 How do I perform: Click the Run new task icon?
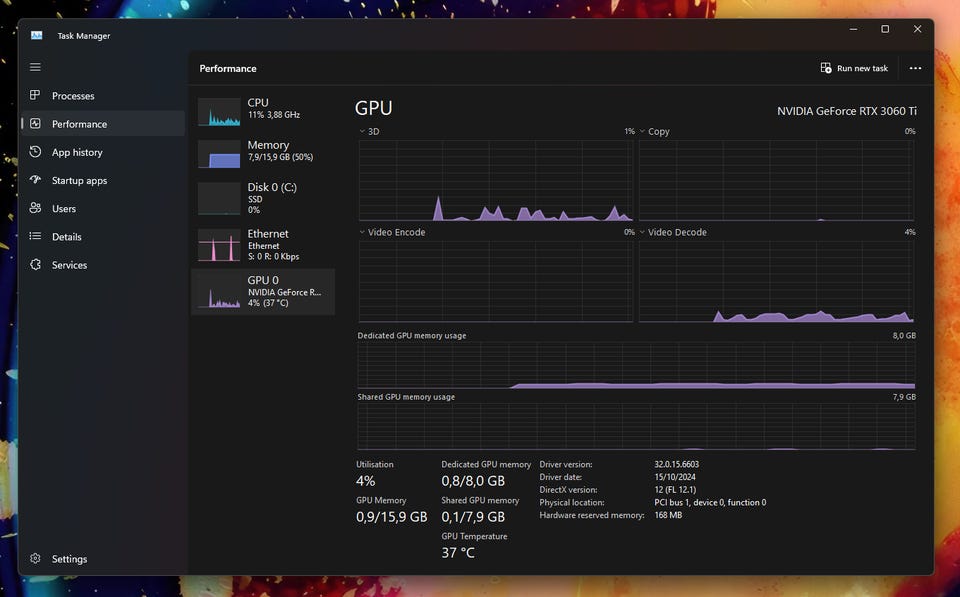(826, 68)
